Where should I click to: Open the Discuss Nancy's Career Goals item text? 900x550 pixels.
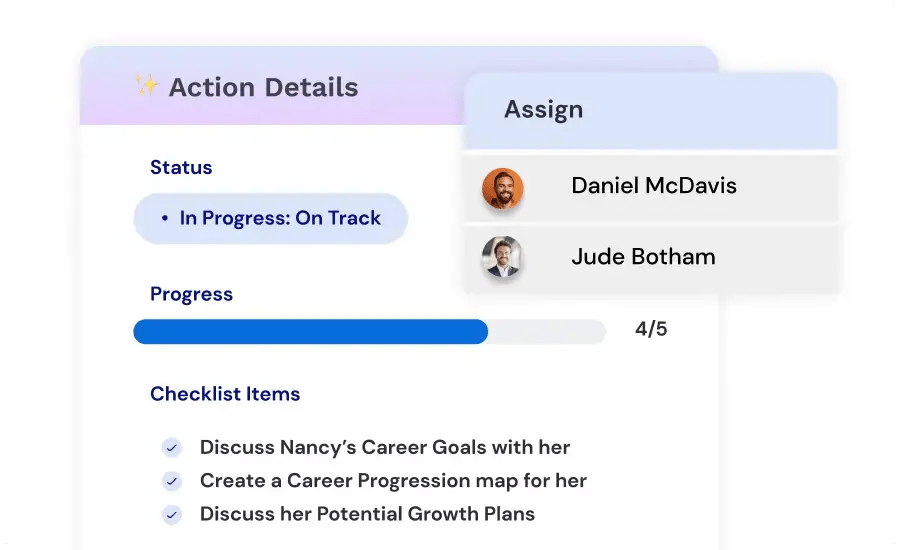[x=385, y=447]
